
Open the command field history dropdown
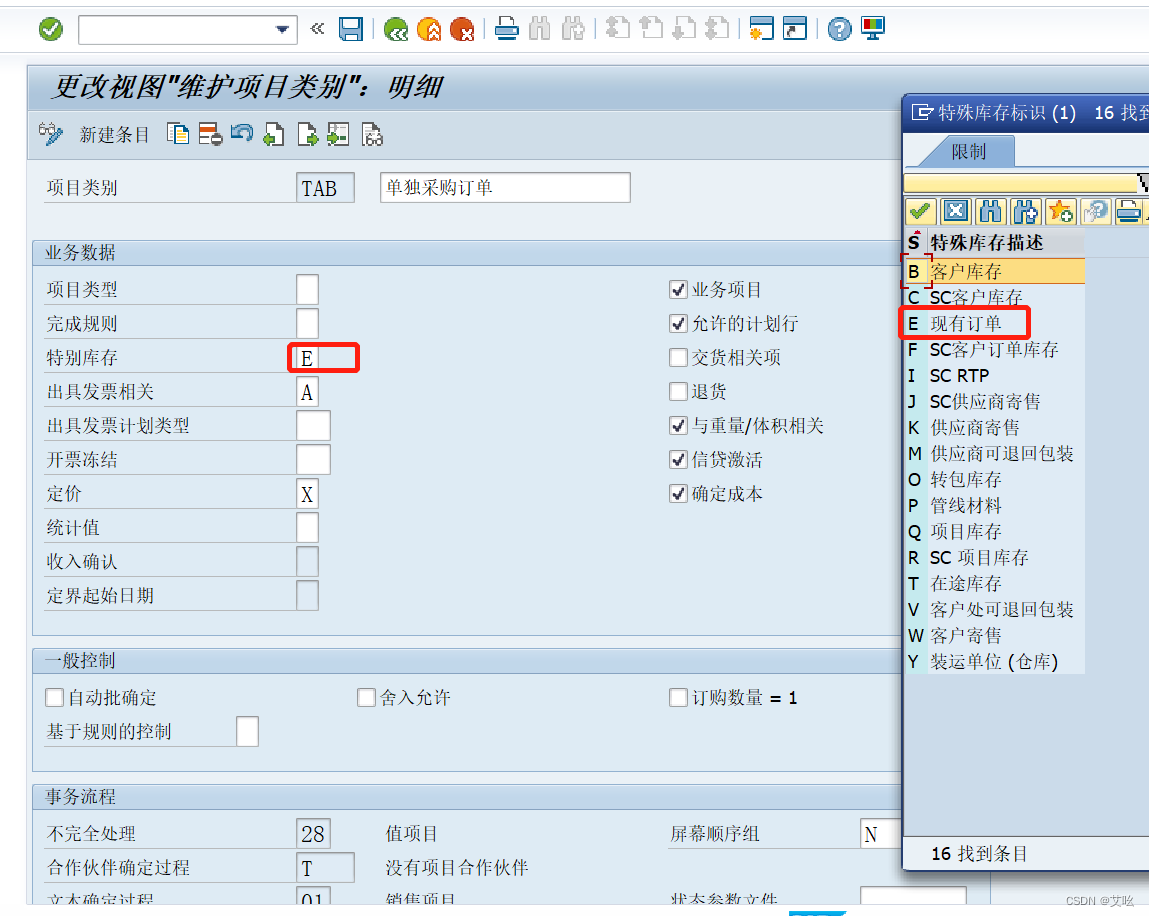tap(281, 28)
